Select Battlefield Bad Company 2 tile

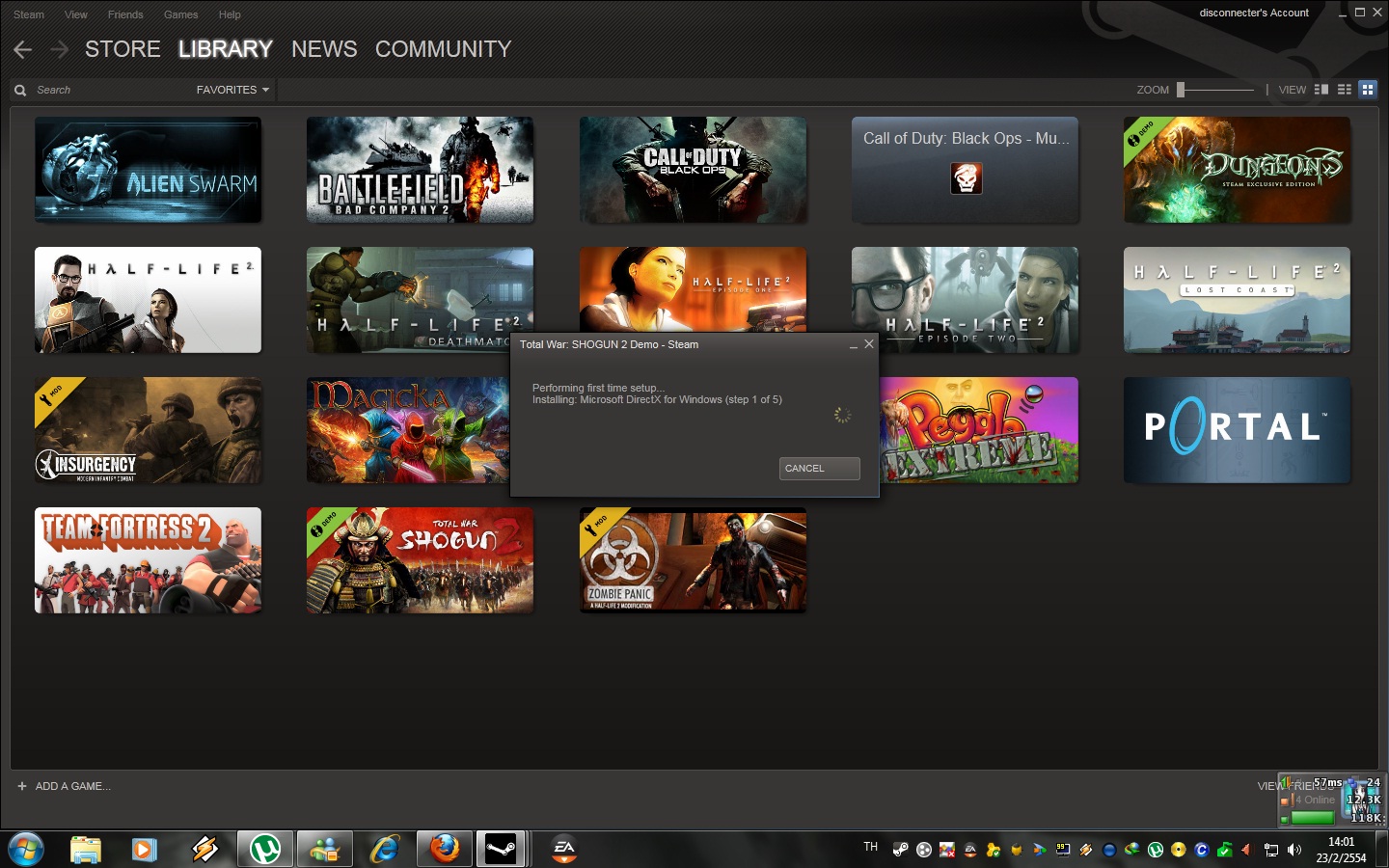point(421,170)
